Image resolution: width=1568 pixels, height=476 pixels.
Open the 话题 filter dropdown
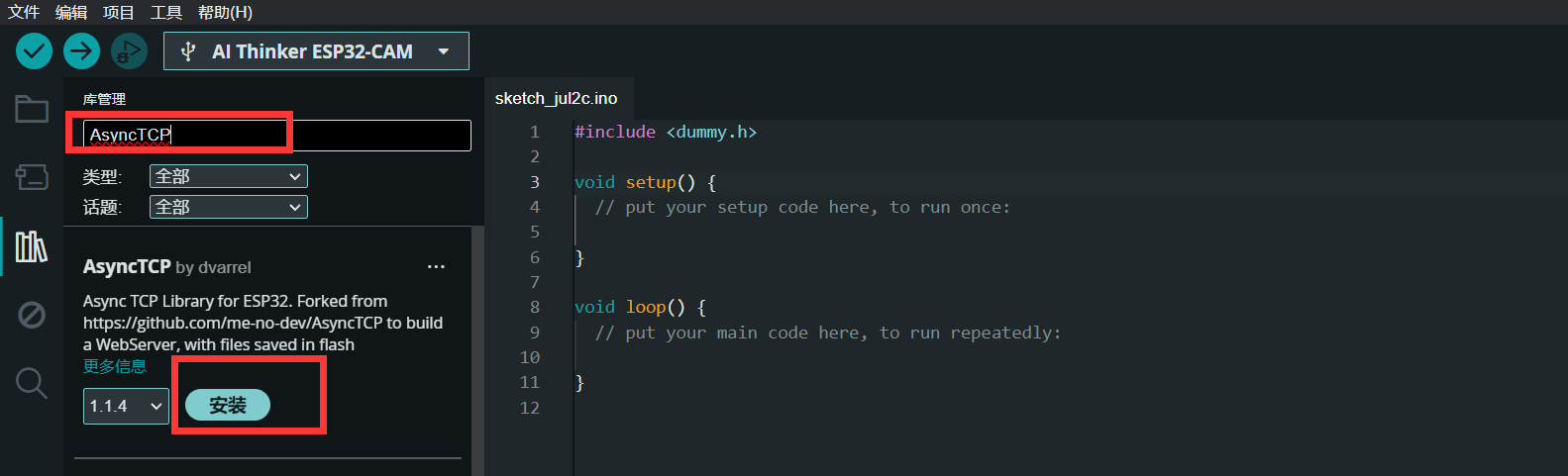(229, 207)
